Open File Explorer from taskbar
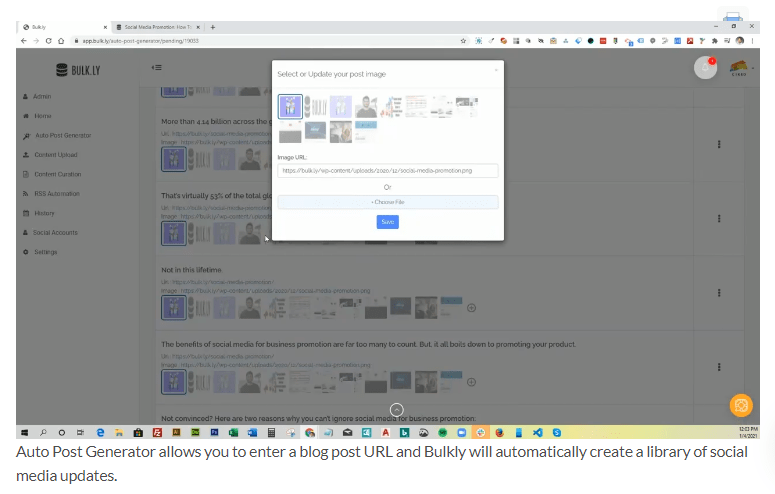The image size is (775, 494). pos(119,433)
